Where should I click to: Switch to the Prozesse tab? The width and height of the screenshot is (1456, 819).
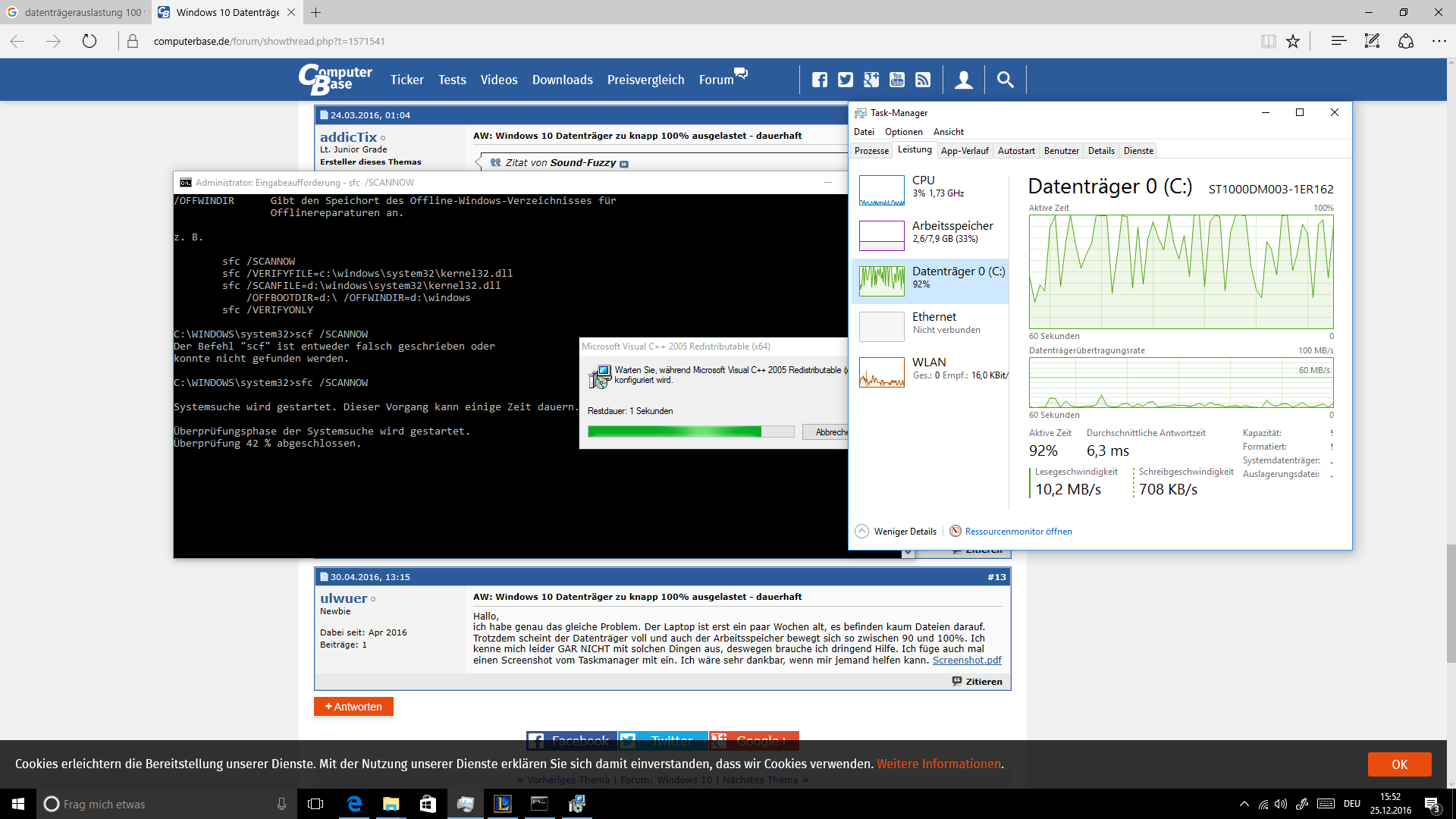(x=871, y=150)
